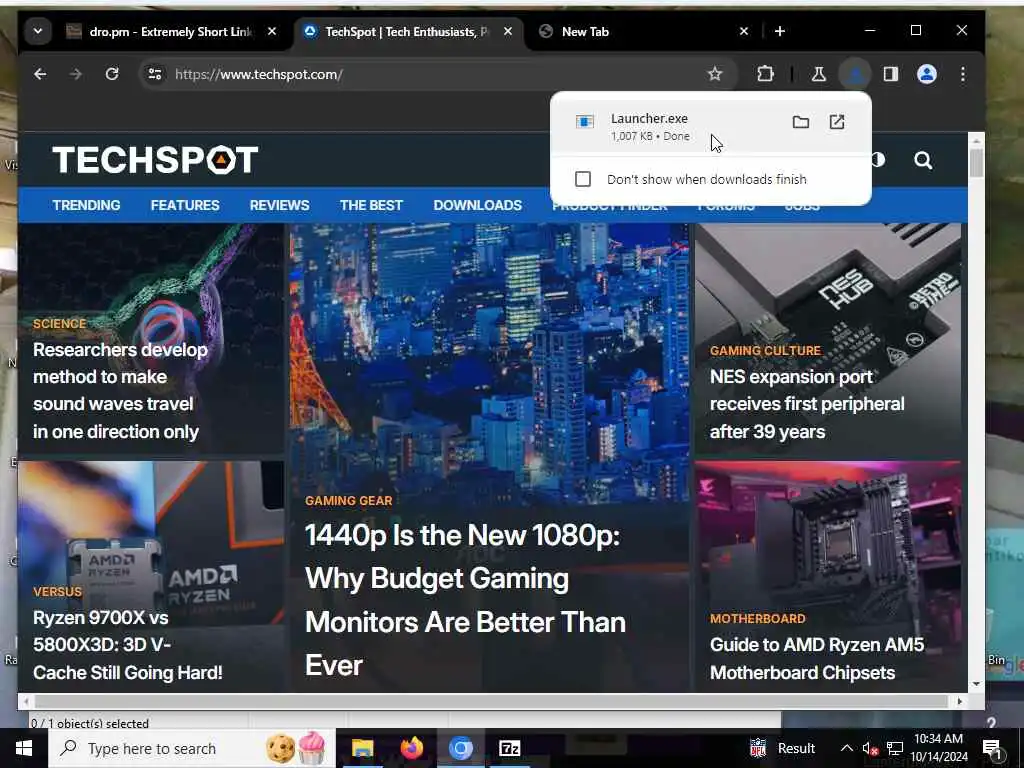Close the New Tab tab
This screenshot has height=768, width=1024.
tap(744, 31)
